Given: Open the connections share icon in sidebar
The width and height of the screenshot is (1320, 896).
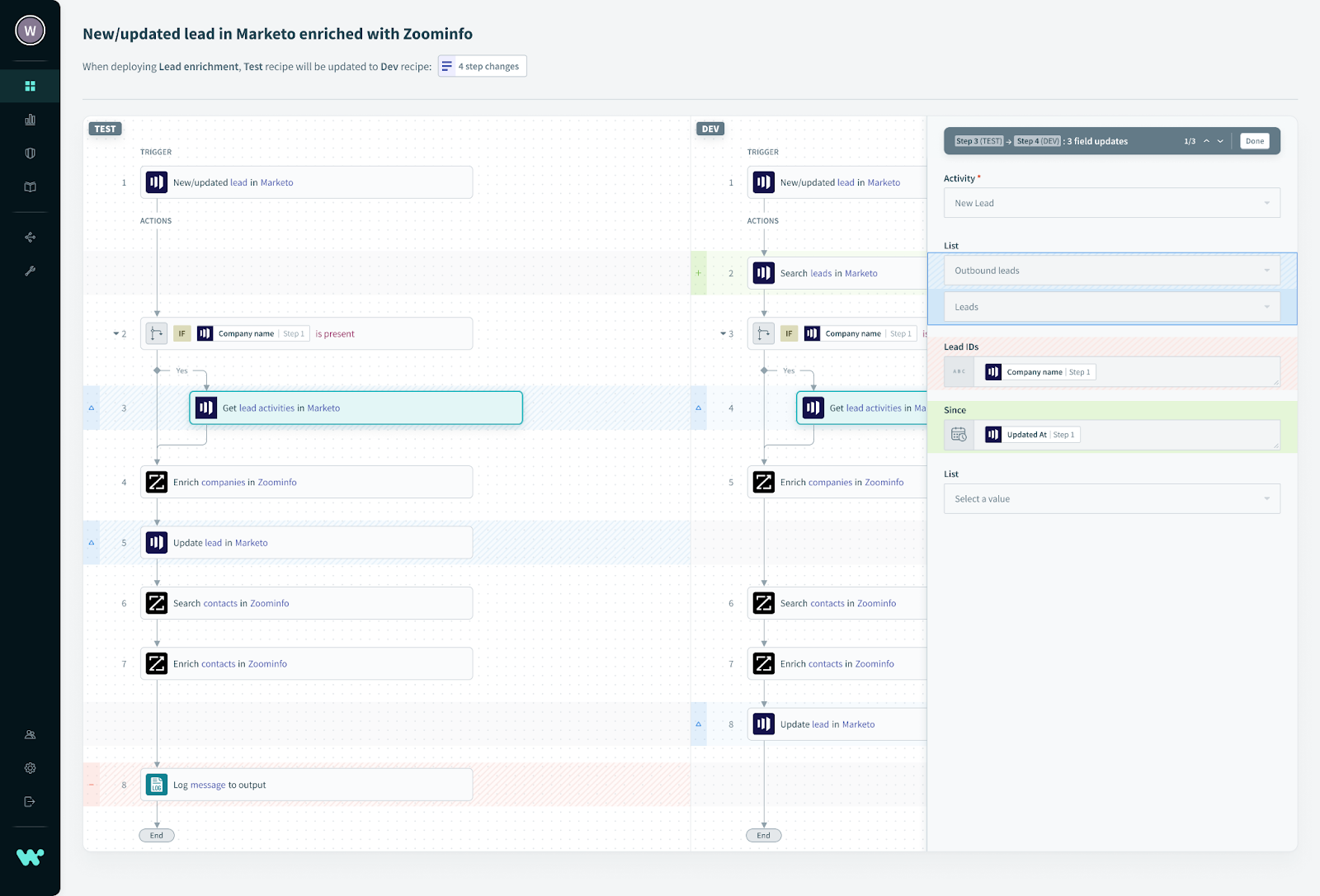Looking at the screenshot, I should coord(30,238).
